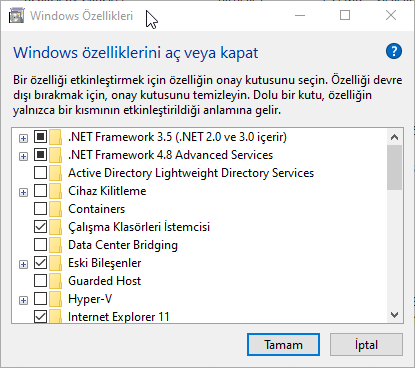
Task: Click folder icon beside Active Directory Lightweight Directory Services
Action: point(55,173)
